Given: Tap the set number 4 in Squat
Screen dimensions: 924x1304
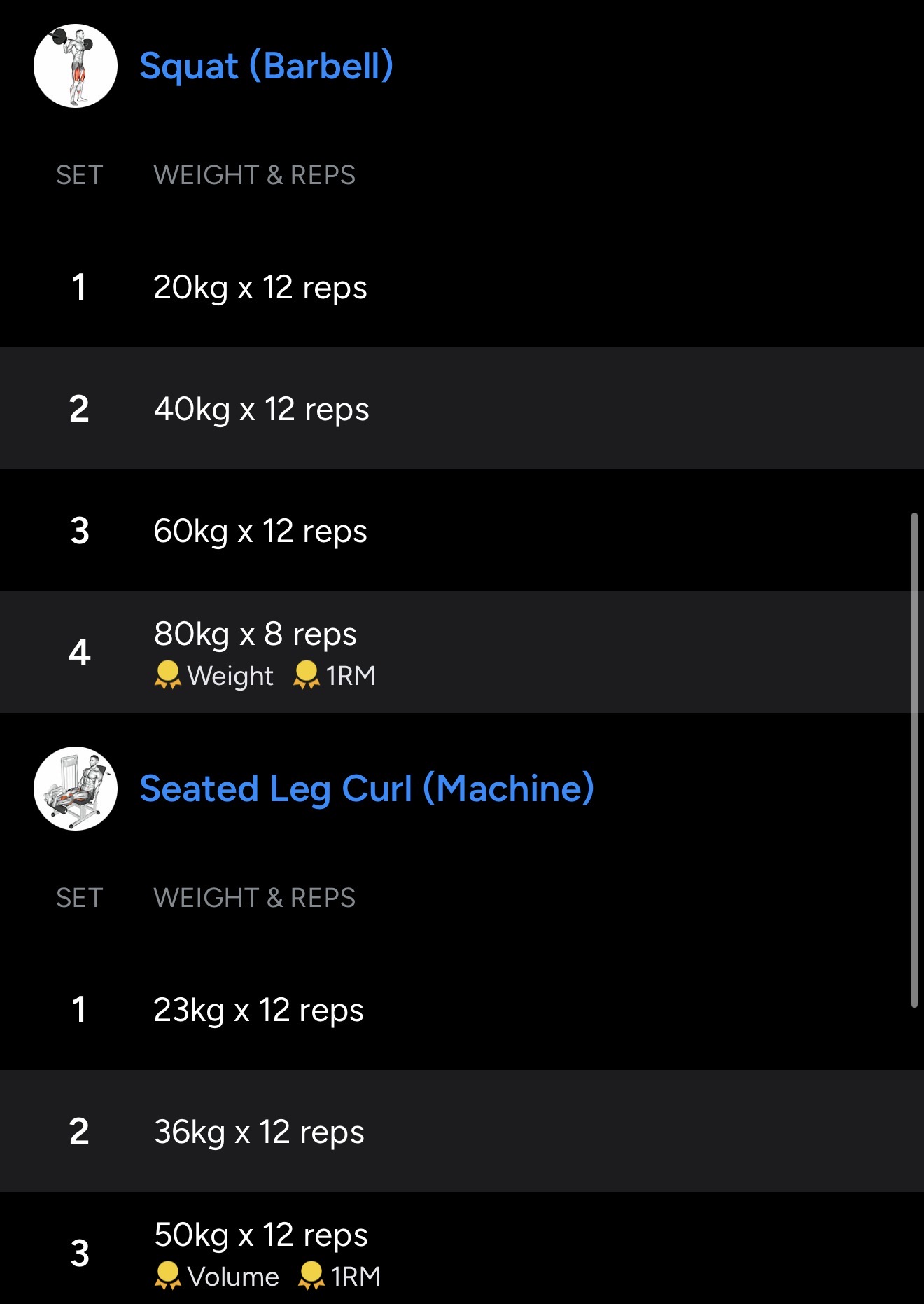Looking at the screenshot, I should point(80,653).
